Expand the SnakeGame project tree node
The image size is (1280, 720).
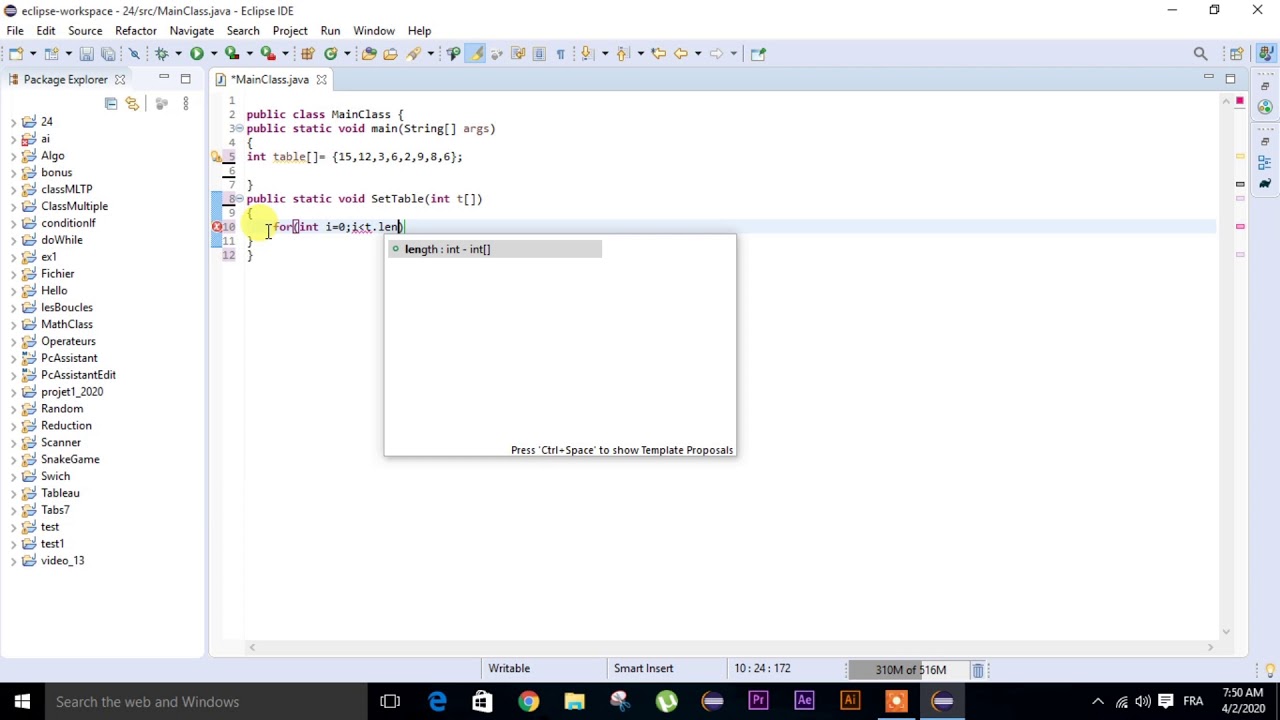pos(13,460)
